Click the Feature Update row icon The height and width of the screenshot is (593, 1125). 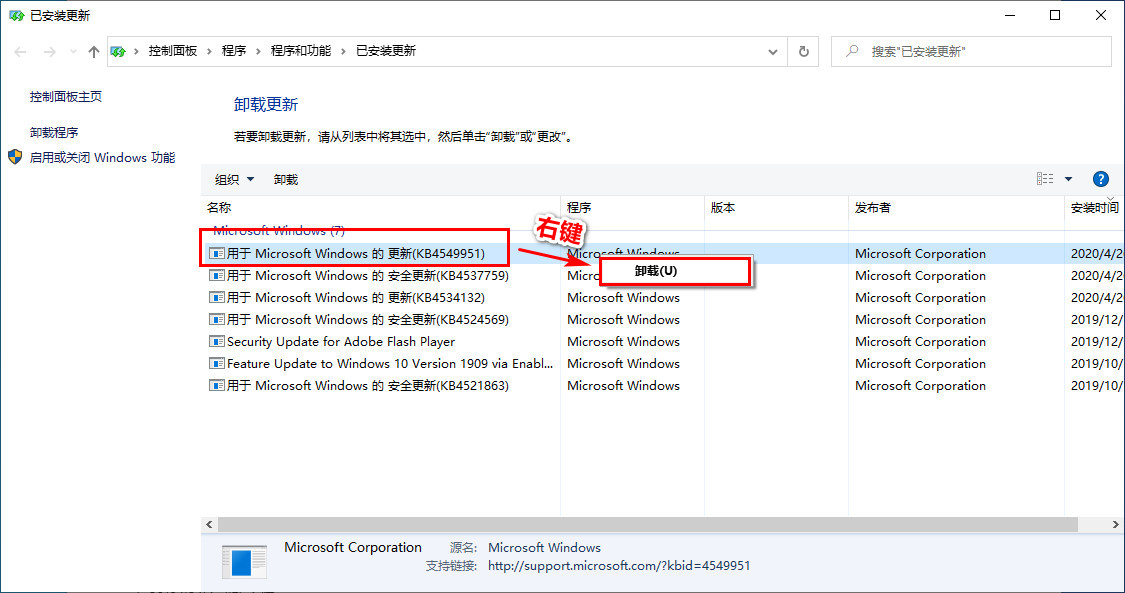[216, 364]
